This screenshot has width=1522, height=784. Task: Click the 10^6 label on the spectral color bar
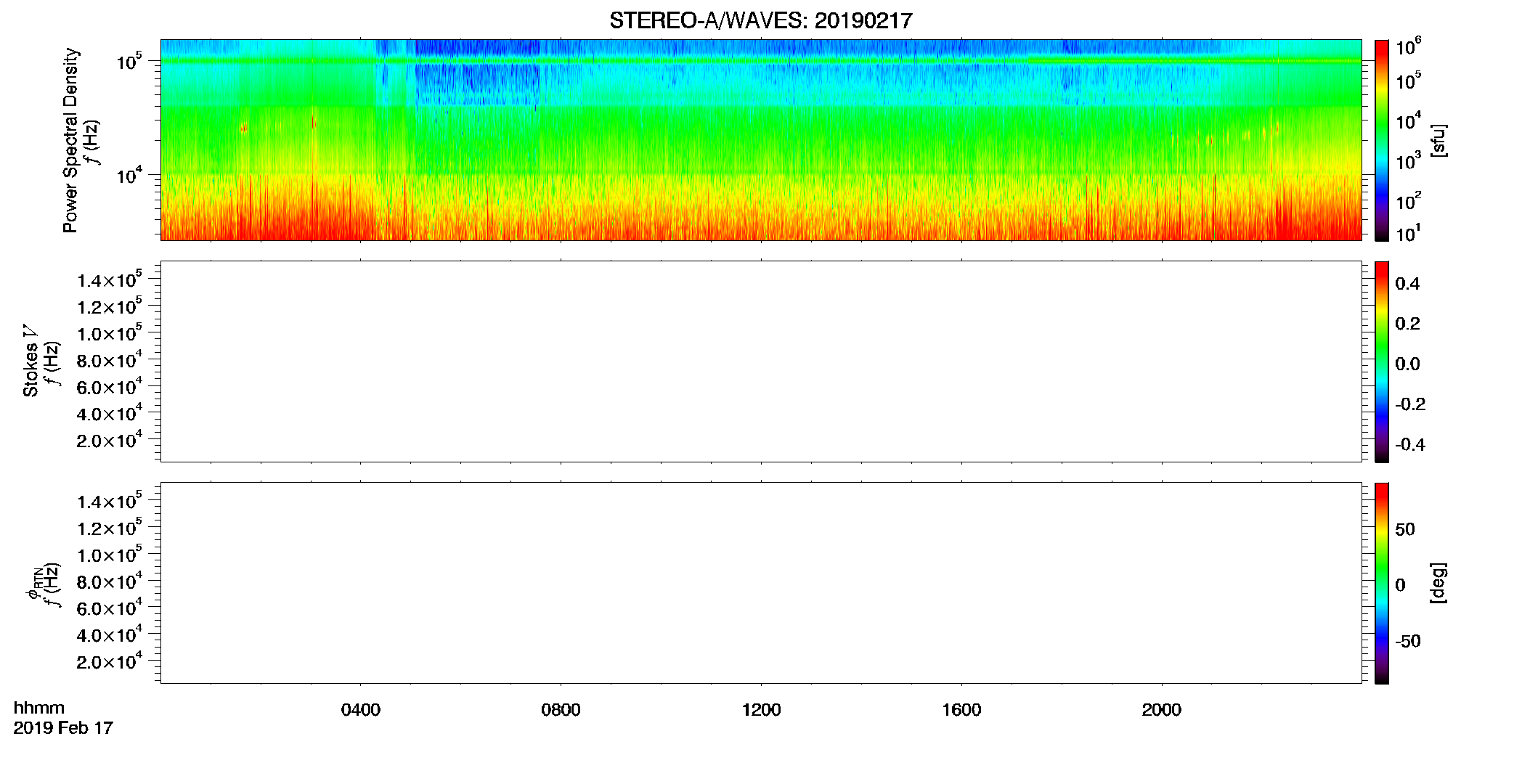point(1409,47)
